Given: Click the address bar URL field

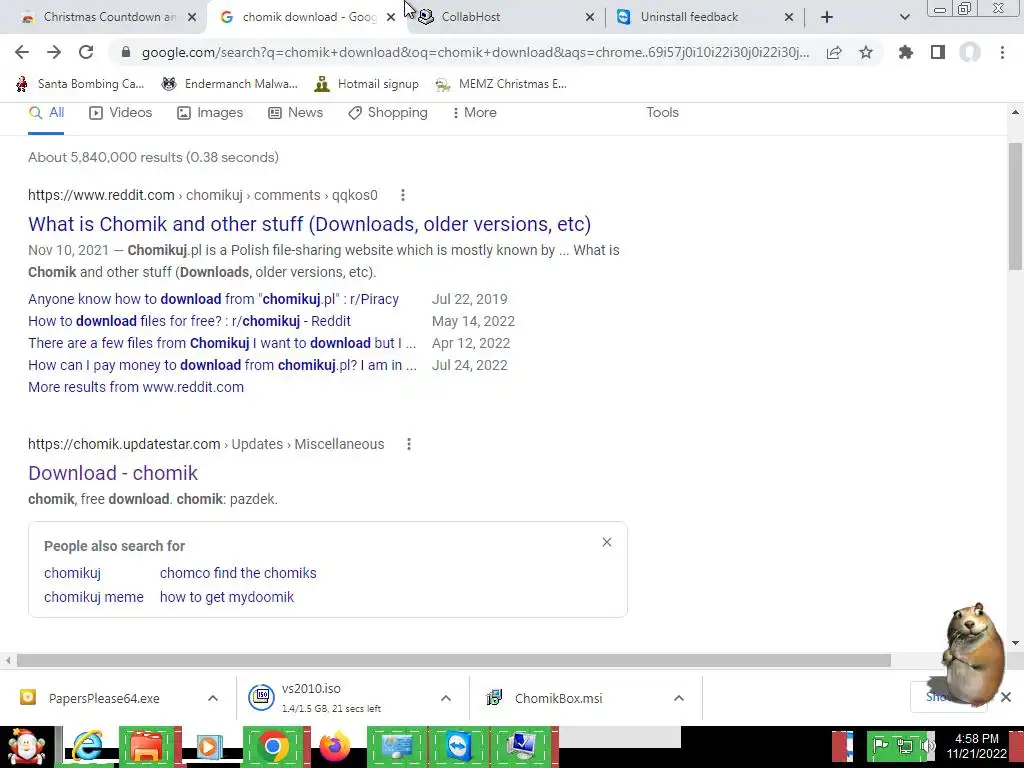Looking at the screenshot, I should [475, 52].
